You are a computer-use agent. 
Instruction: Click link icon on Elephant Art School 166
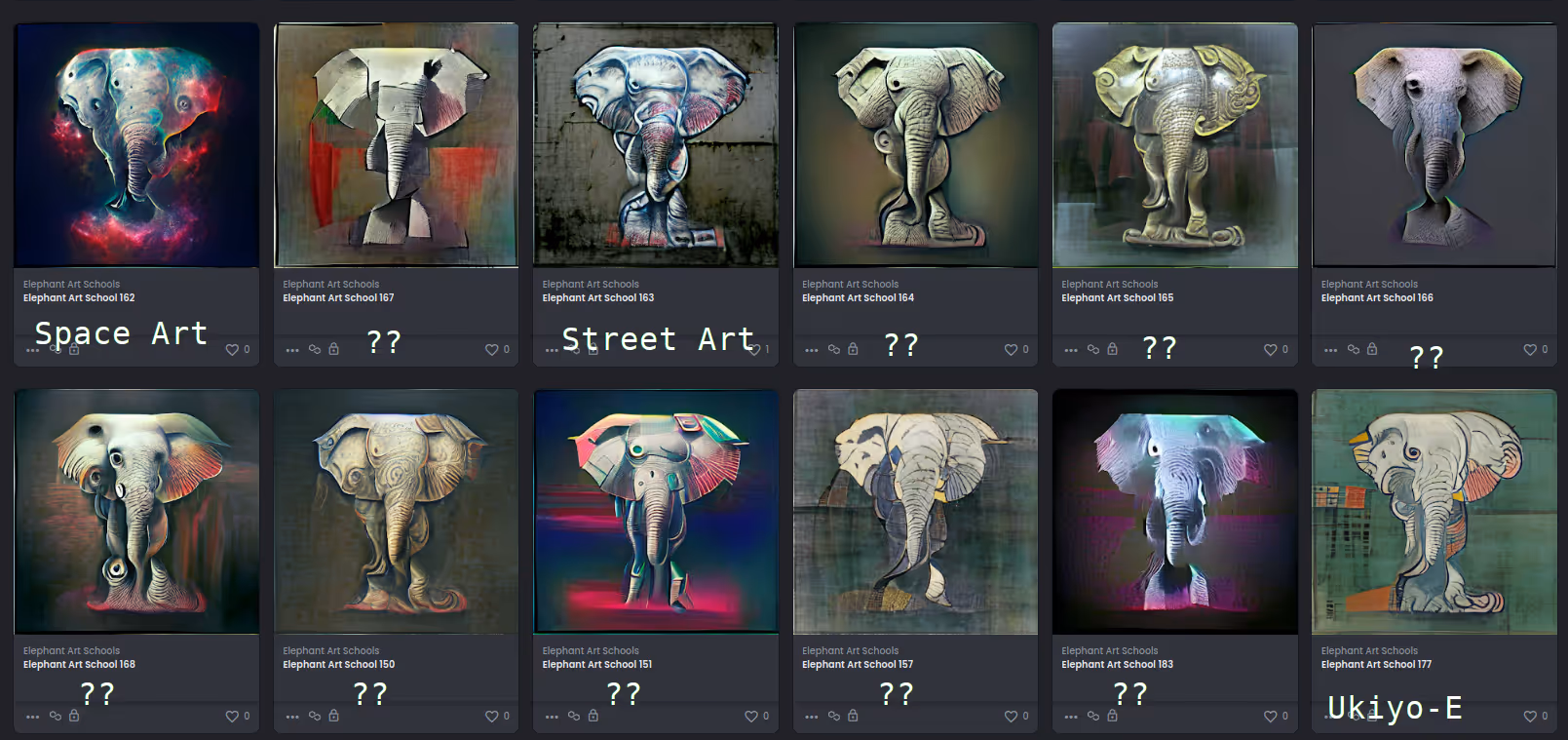click(x=1354, y=349)
